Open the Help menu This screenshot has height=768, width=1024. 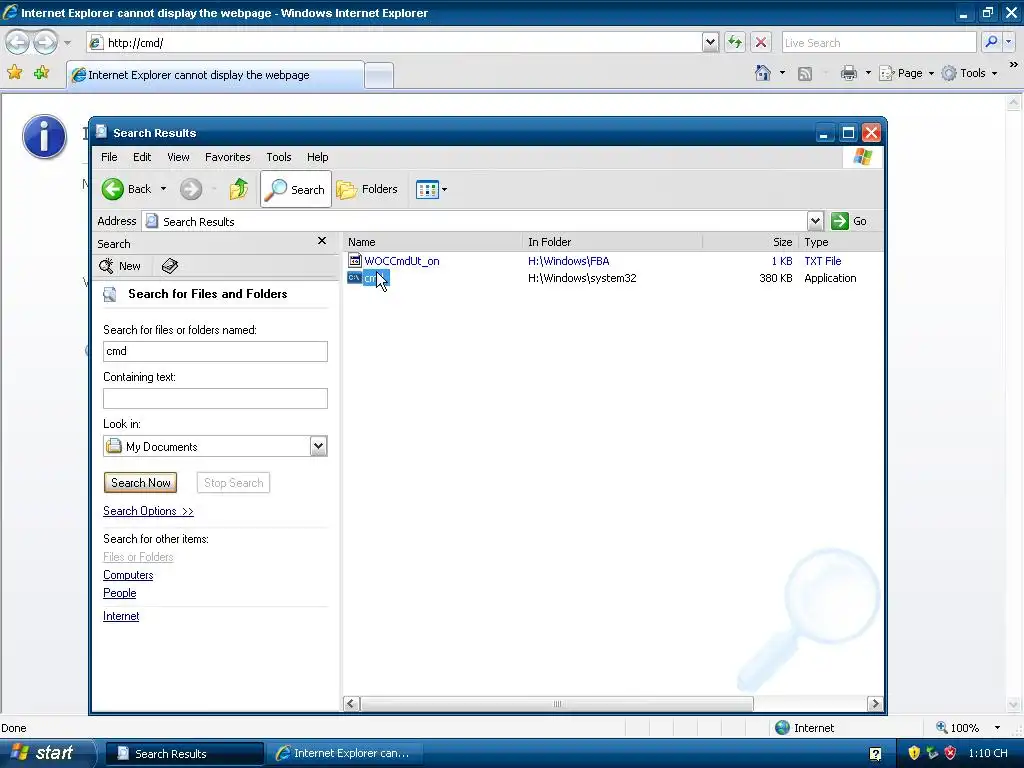point(317,157)
